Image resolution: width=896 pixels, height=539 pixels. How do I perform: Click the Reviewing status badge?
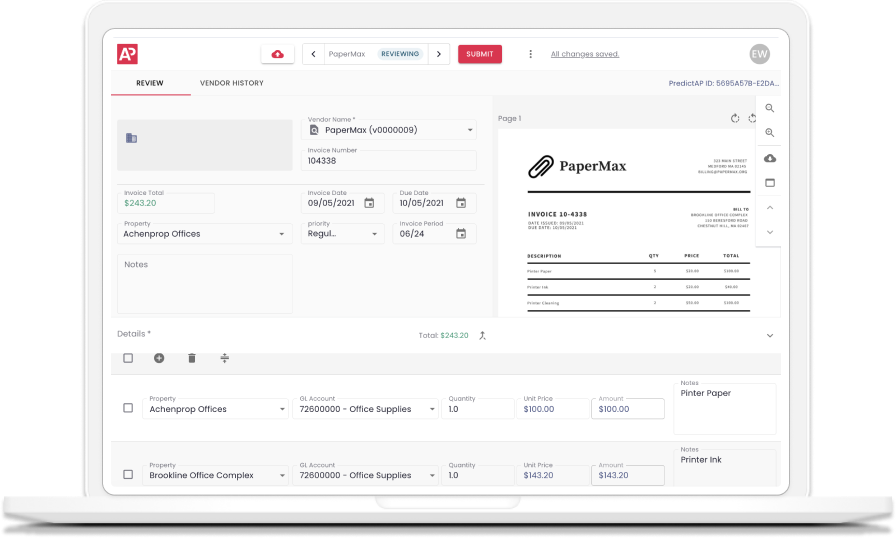coord(400,54)
